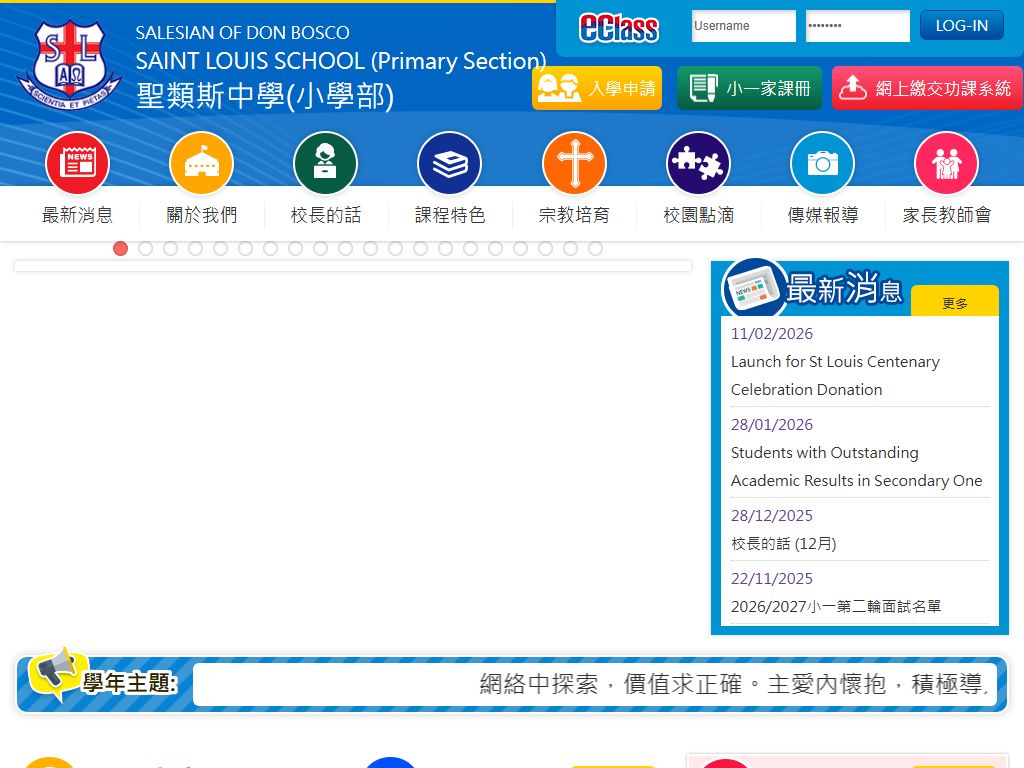
Task: Open the 家長教師會 menu label
Action: [946, 215]
